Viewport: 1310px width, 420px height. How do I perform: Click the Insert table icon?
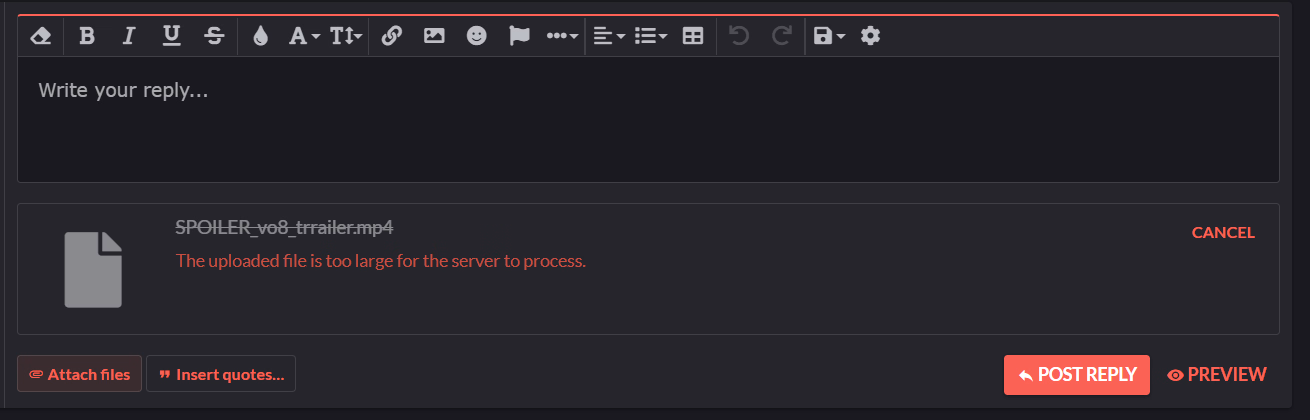click(692, 36)
